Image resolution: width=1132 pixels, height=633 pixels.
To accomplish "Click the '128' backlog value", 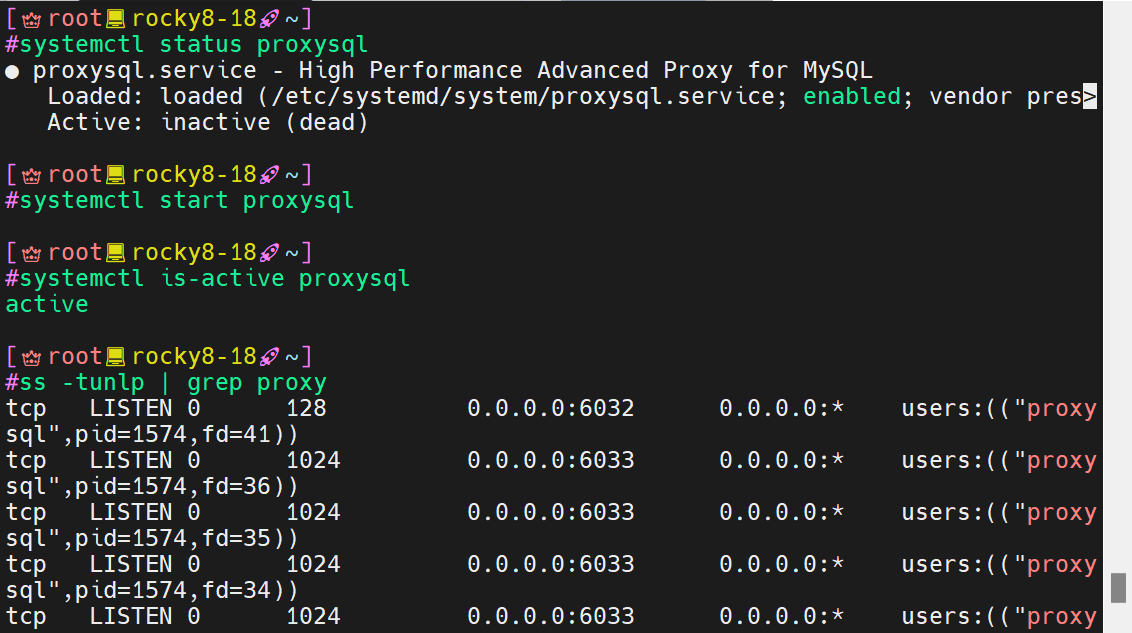I will point(306,408).
